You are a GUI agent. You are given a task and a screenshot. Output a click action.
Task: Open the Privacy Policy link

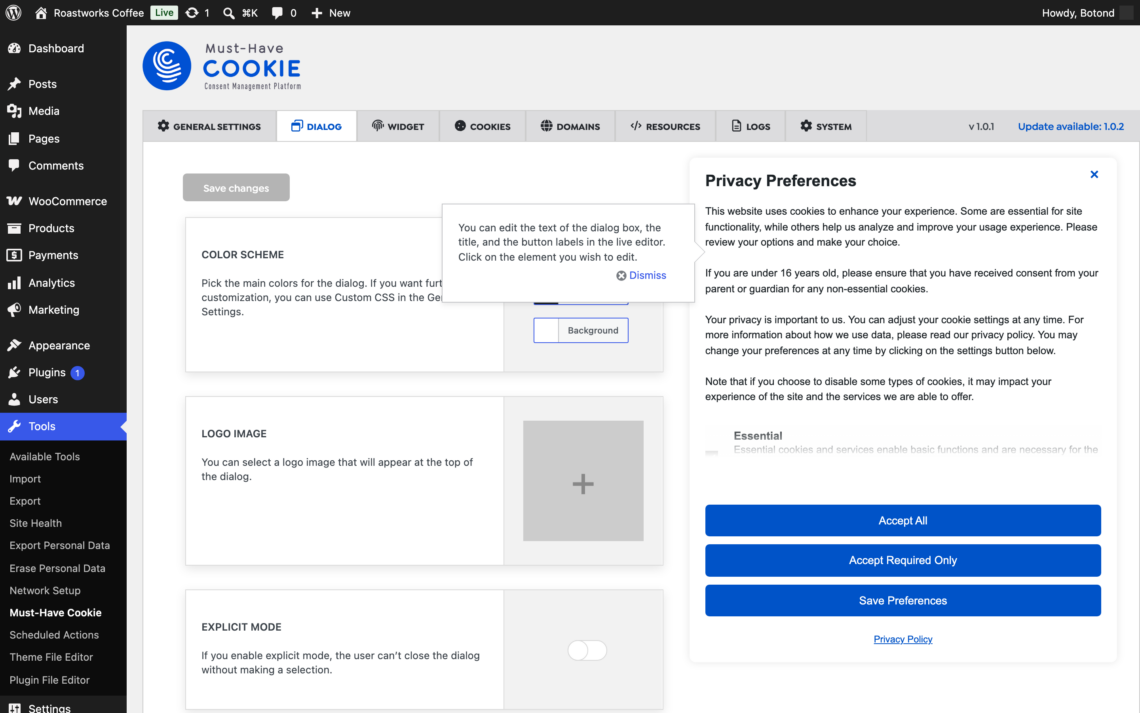point(902,639)
